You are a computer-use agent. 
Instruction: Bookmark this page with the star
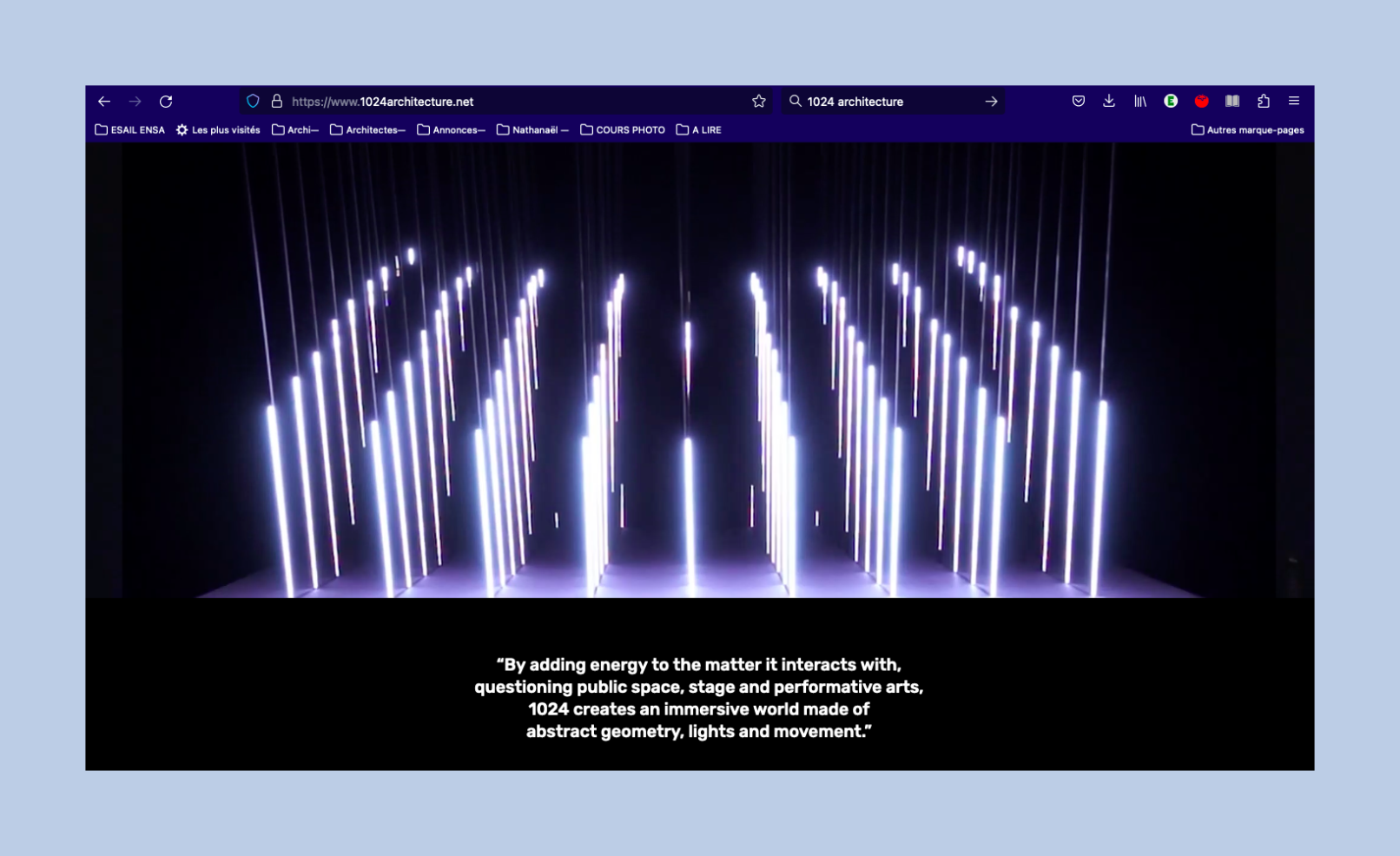coord(758,102)
